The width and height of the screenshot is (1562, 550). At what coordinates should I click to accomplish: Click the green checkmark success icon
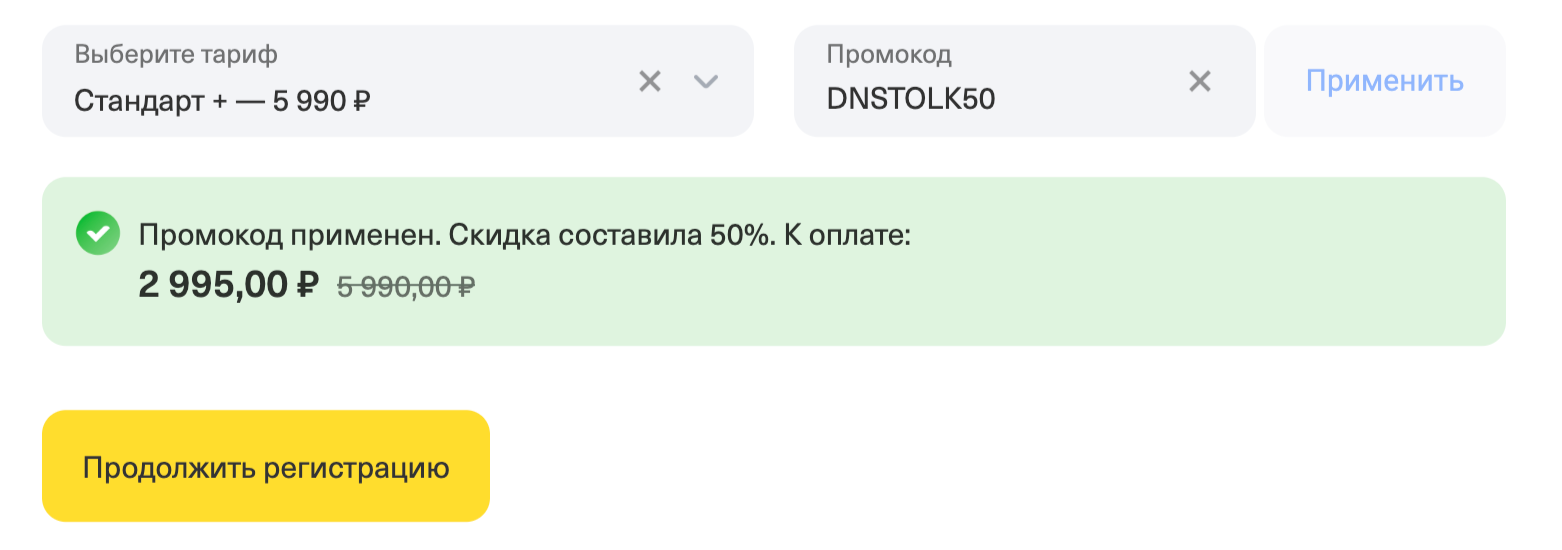[x=97, y=234]
